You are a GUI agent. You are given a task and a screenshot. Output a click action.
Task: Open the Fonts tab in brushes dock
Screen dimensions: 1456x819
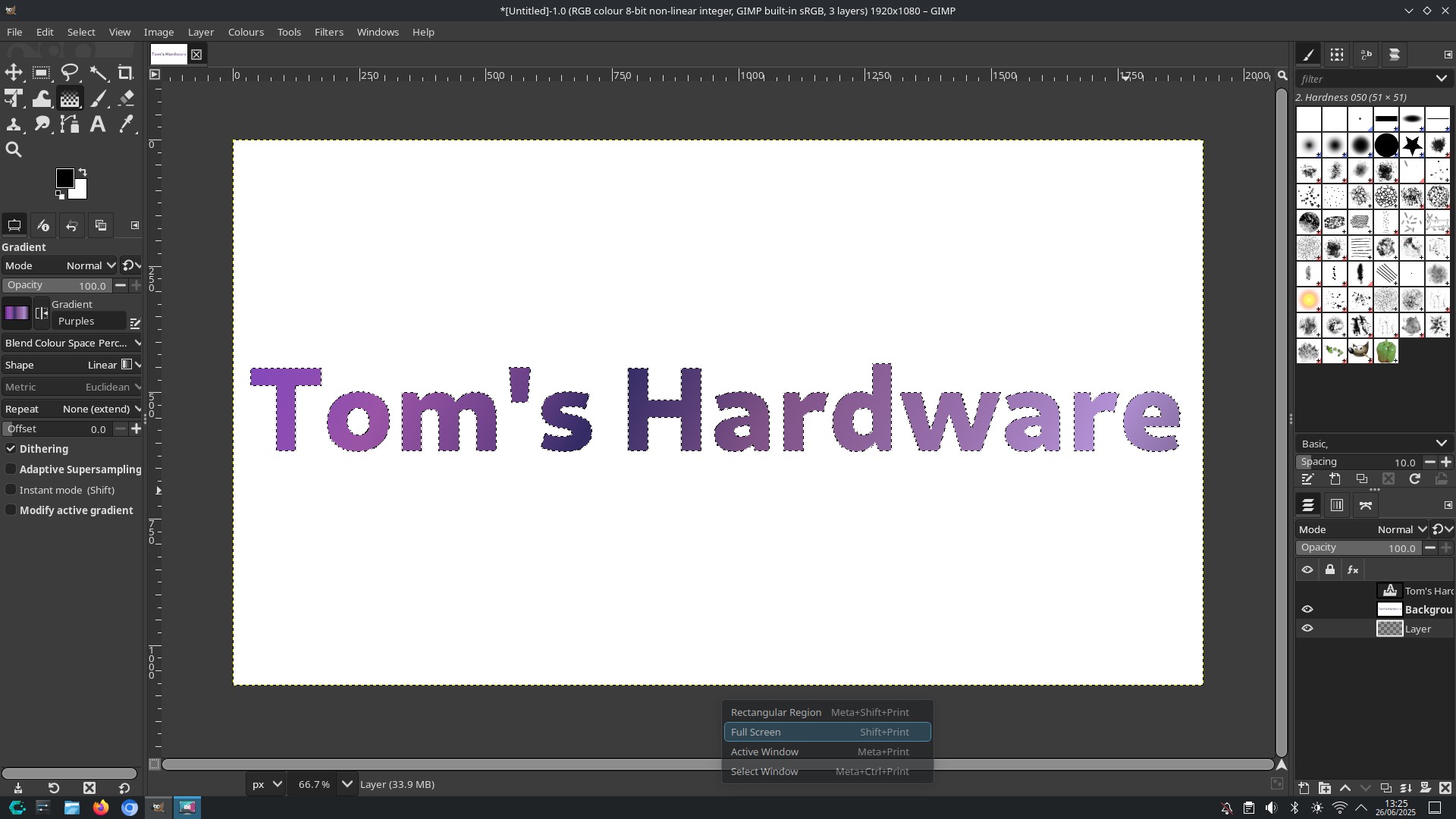[1366, 55]
